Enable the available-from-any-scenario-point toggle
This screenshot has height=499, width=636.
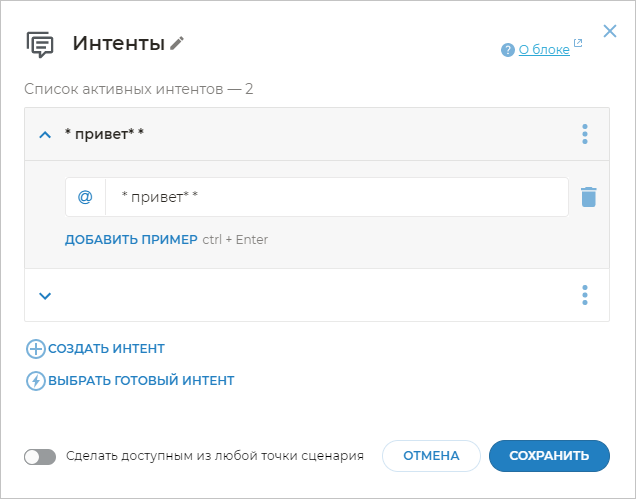pyautogui.click(x=40, y=456)
